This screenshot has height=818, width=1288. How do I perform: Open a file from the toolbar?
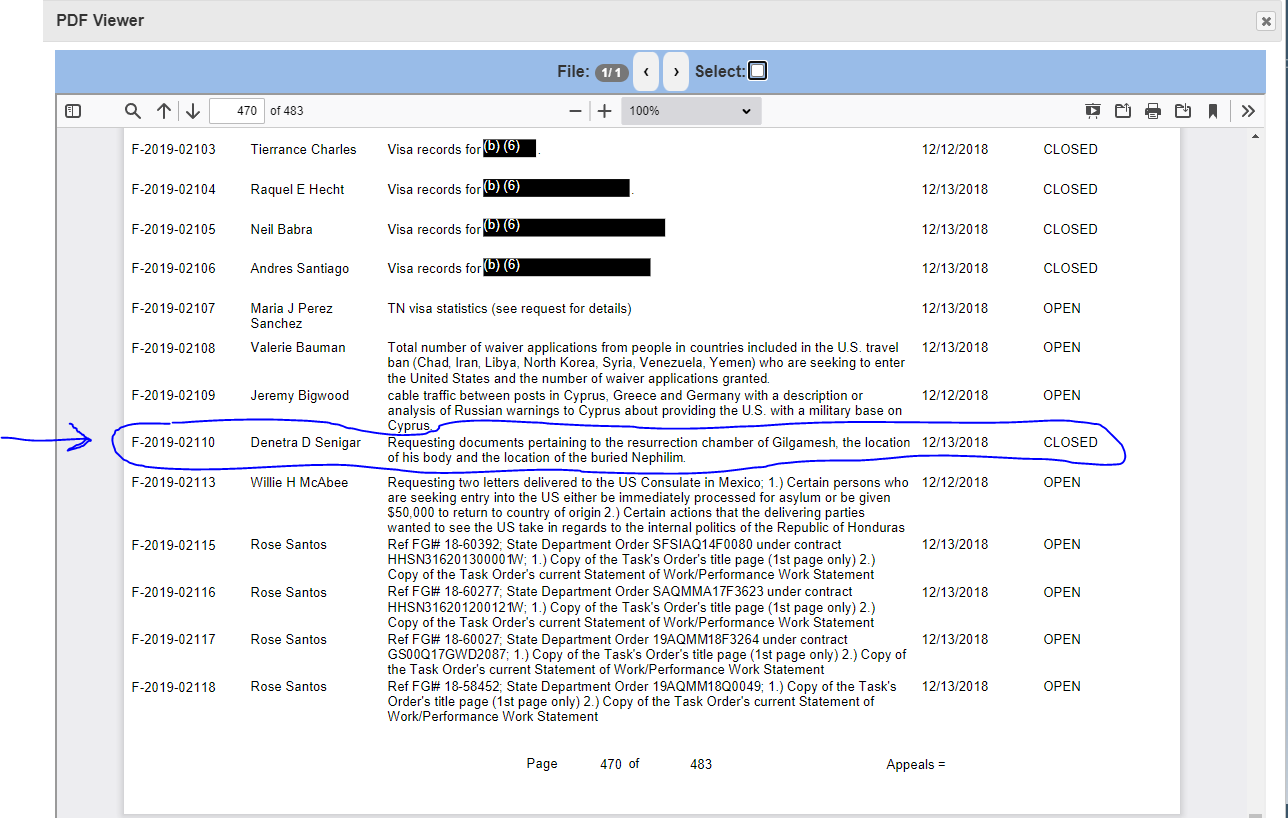click(x=1123, y=111)
